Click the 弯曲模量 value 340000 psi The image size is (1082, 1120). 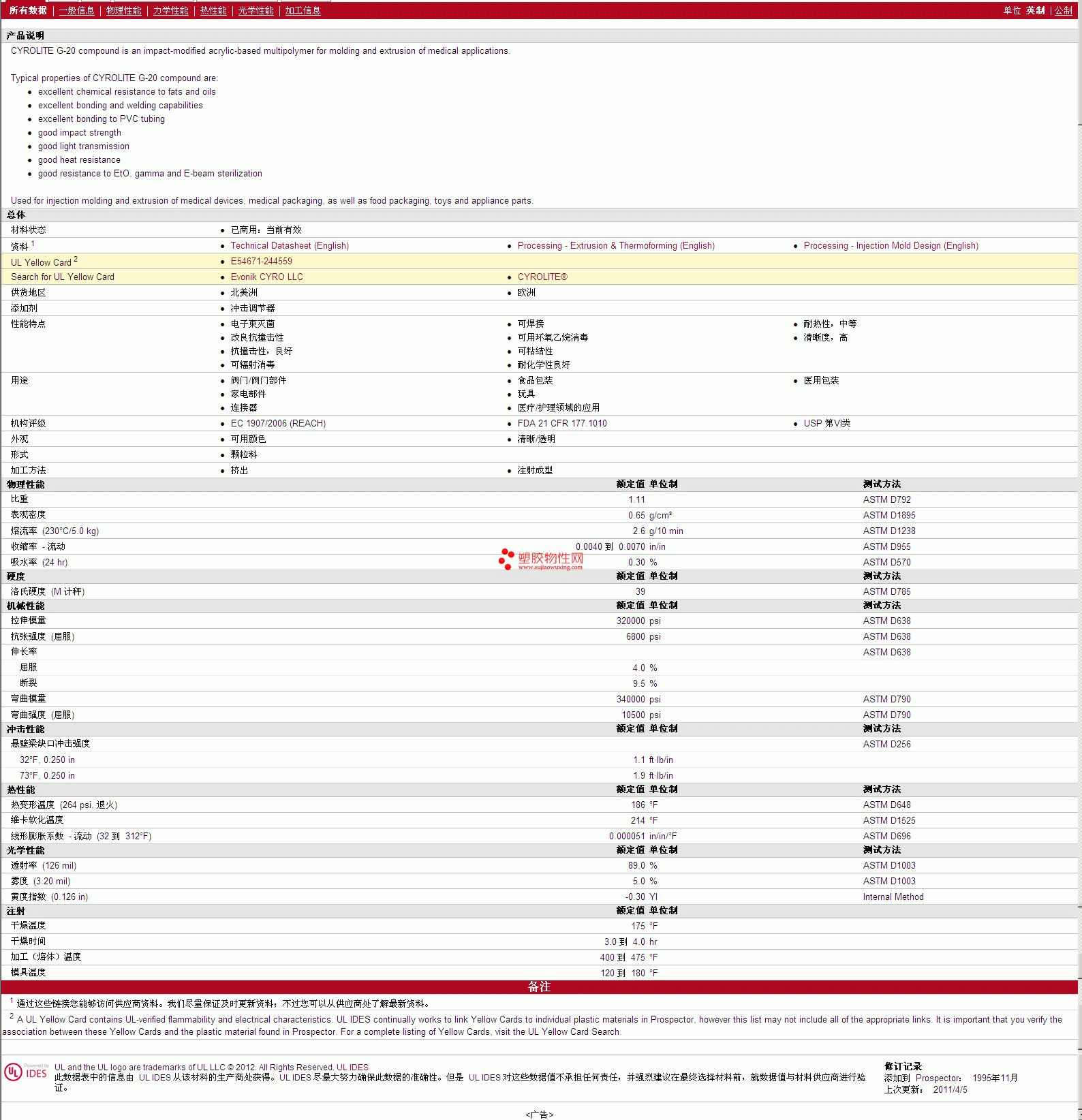point(638,699)
